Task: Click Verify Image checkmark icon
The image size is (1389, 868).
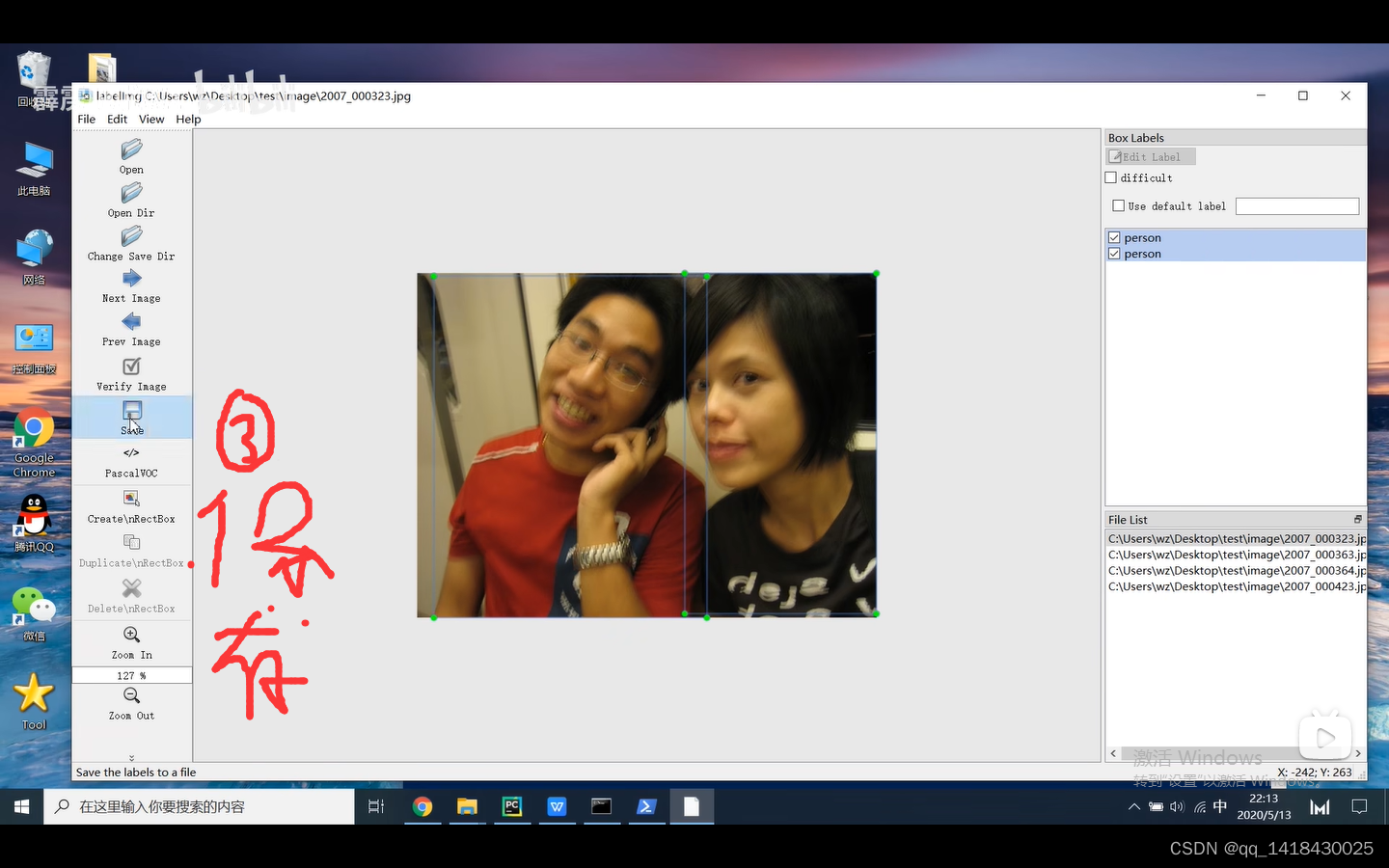Action: (x=131, y=366)
